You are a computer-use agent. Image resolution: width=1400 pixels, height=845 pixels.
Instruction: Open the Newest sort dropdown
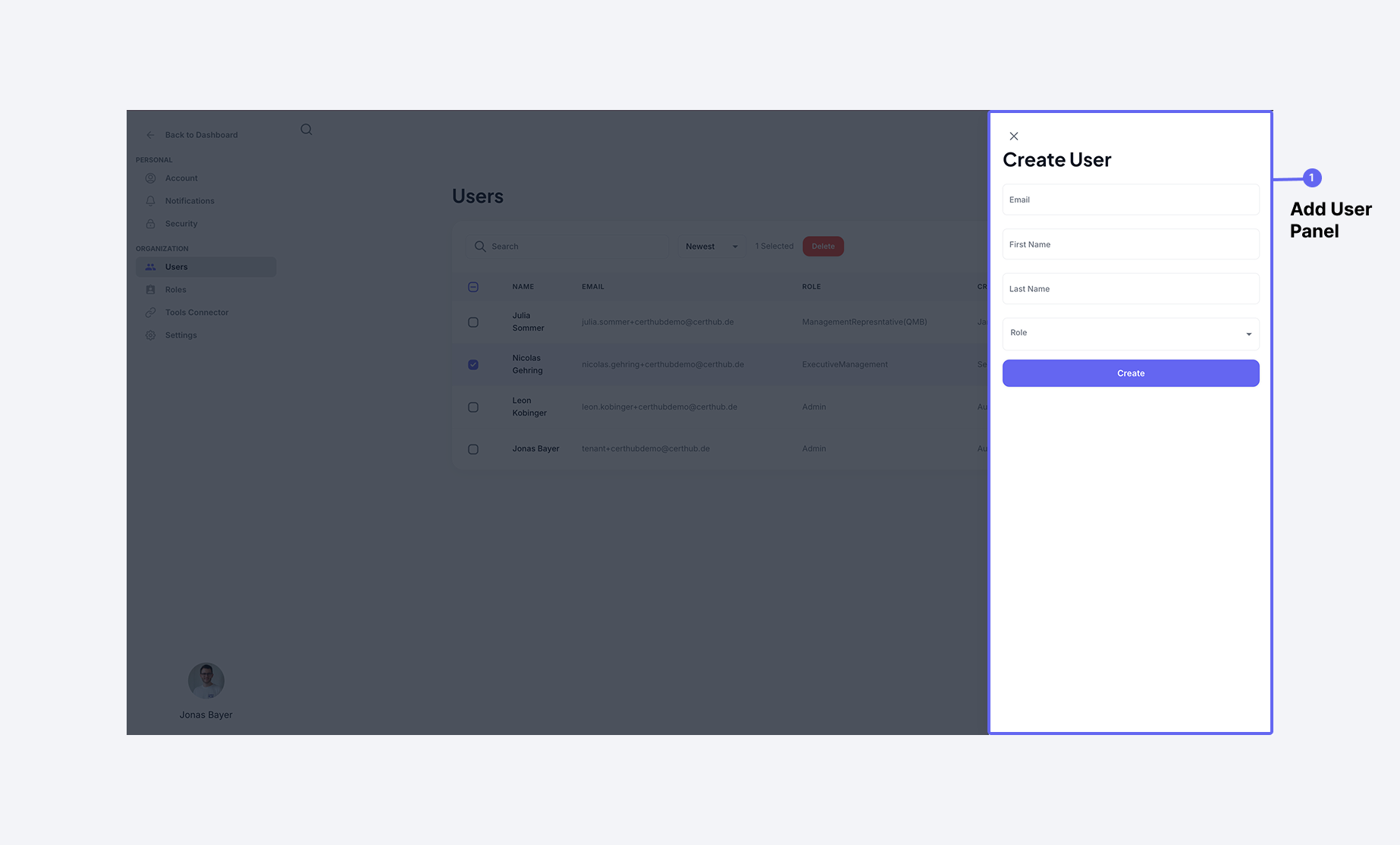(x=710, y=246)
